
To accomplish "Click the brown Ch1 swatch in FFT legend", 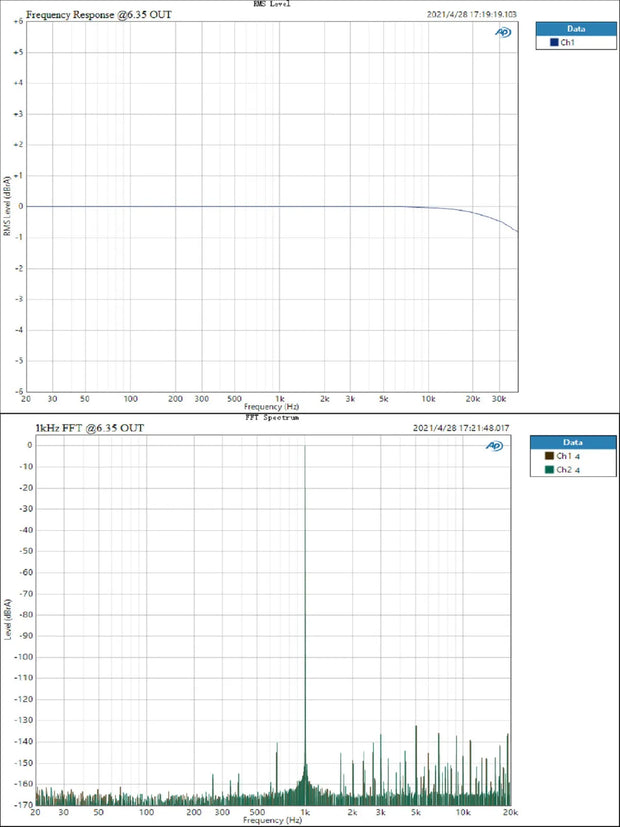I will pos(544,456).
